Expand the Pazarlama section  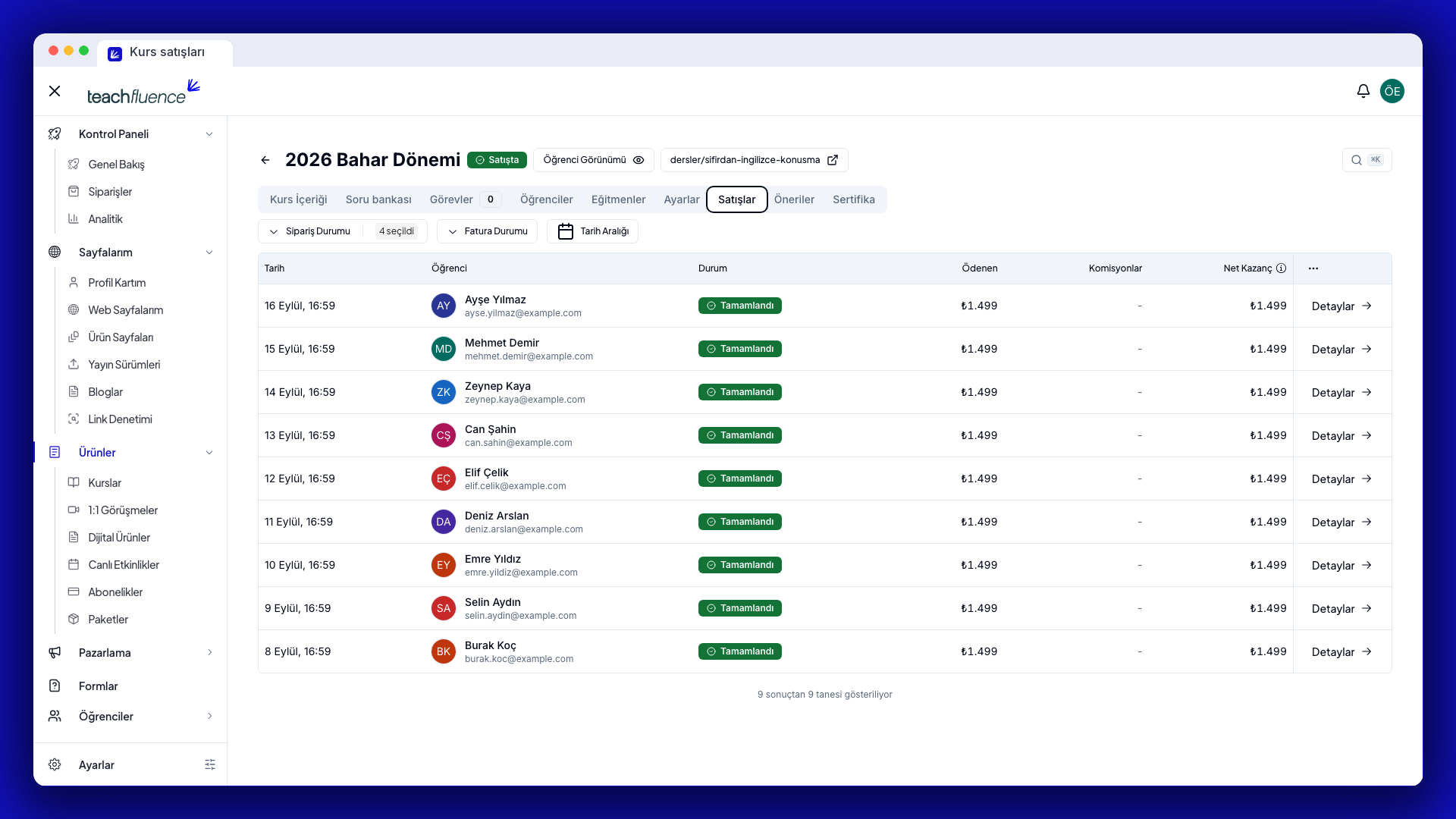[x=130, y=653]
